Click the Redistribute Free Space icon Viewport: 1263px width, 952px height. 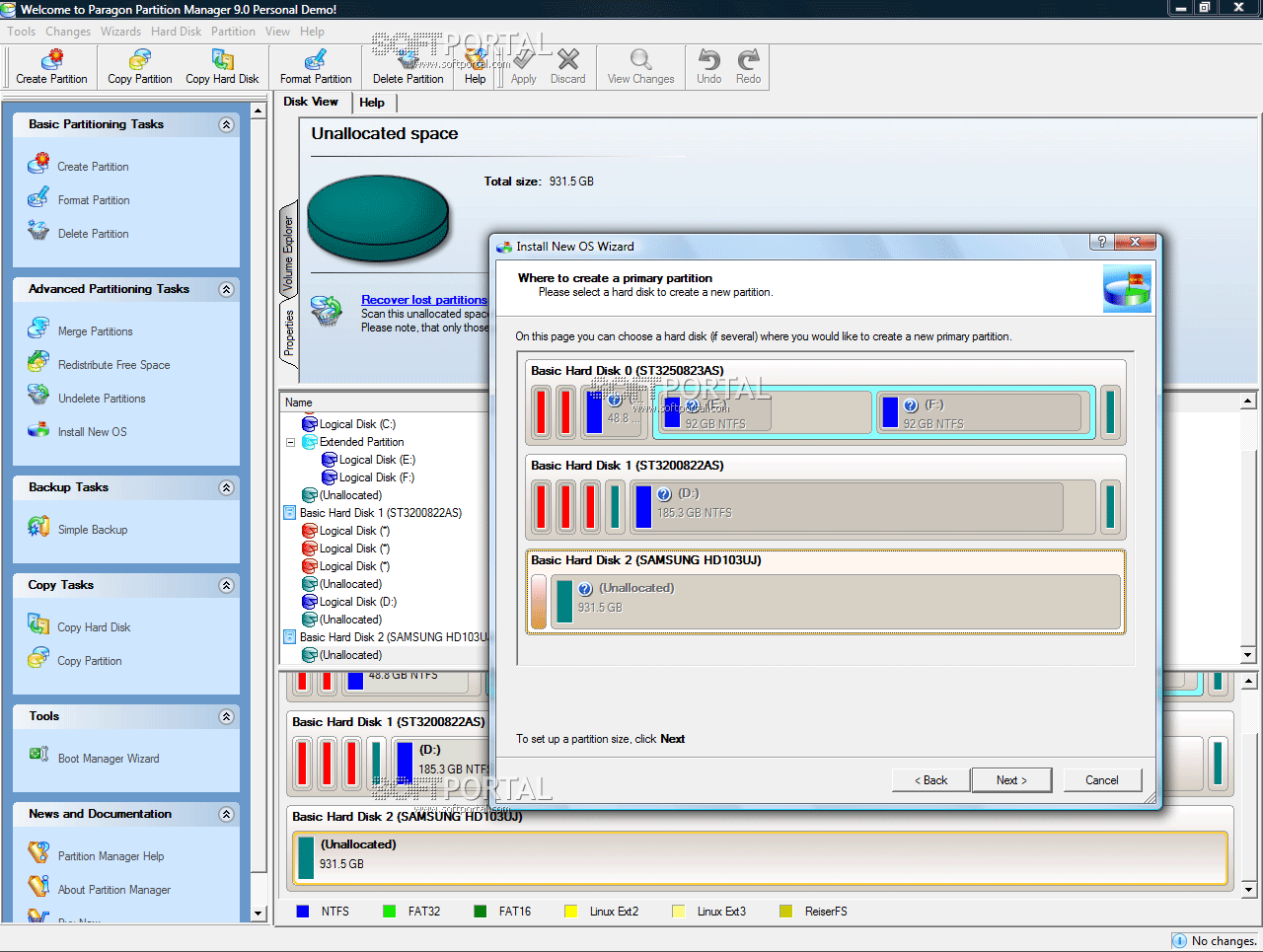tap(38, 361)
